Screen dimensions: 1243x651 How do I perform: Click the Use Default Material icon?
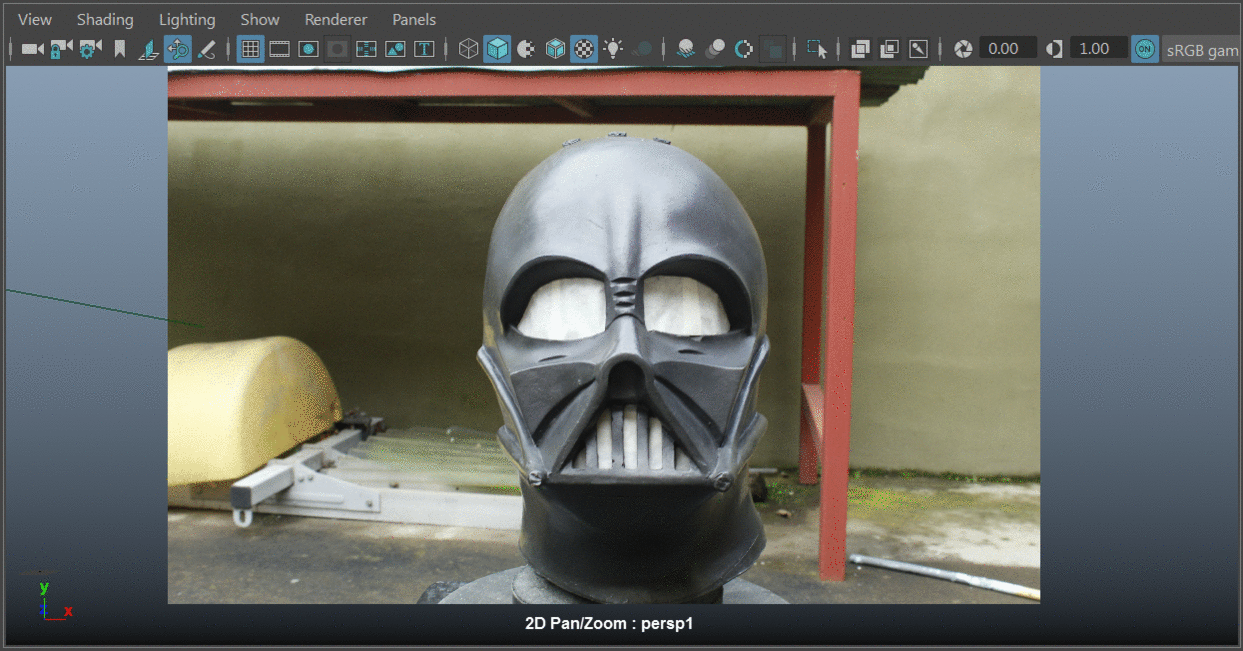[527, 48]
